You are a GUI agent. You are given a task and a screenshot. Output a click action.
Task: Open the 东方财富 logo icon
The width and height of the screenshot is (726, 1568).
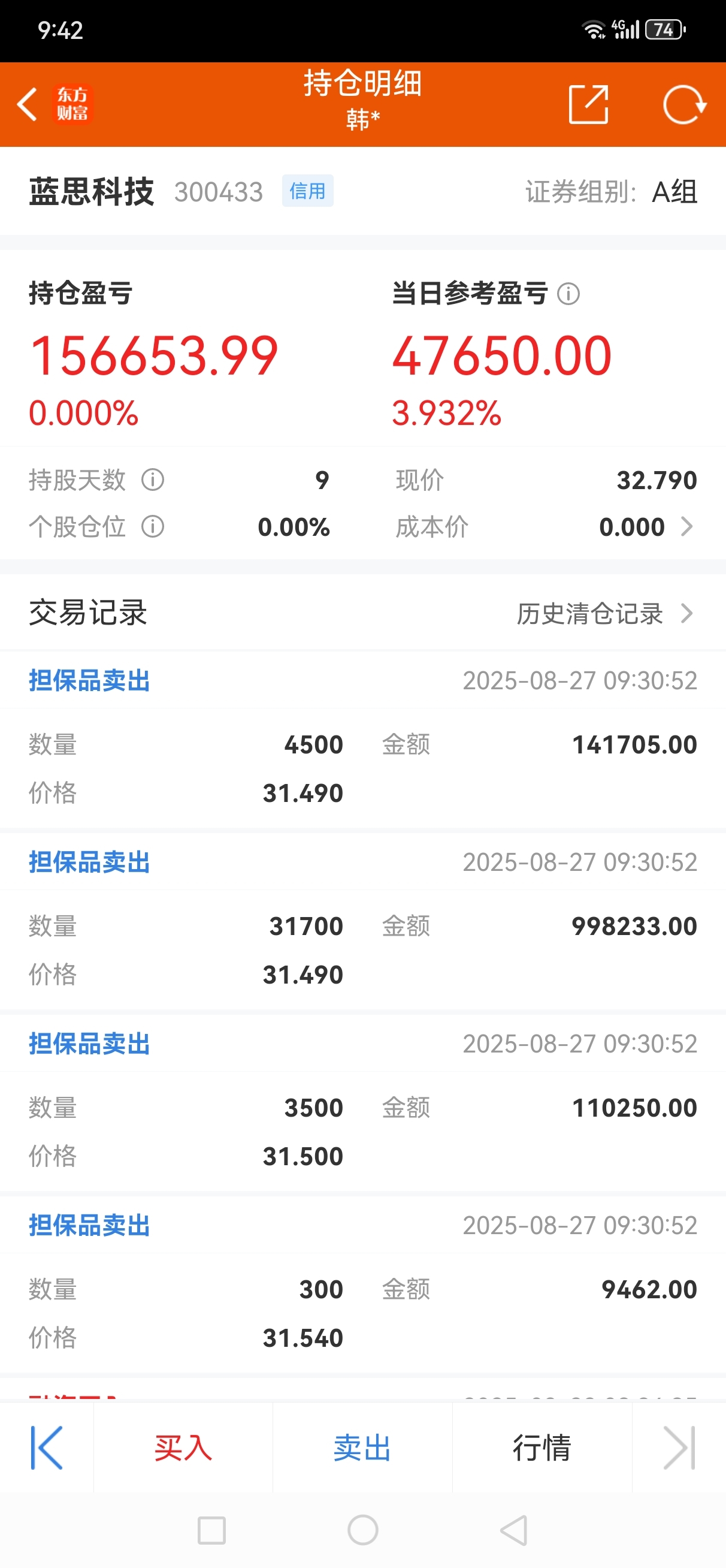(72, 104)
